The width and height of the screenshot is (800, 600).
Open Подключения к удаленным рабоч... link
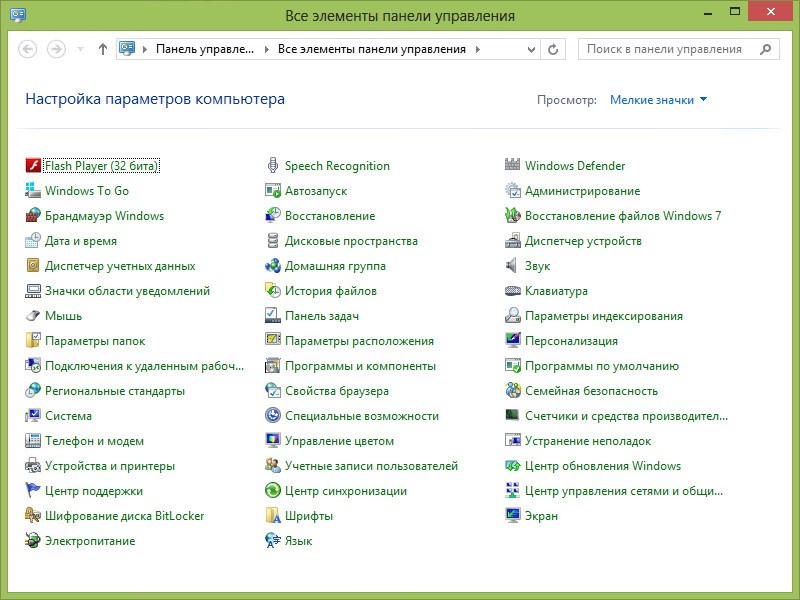[144, 366]
